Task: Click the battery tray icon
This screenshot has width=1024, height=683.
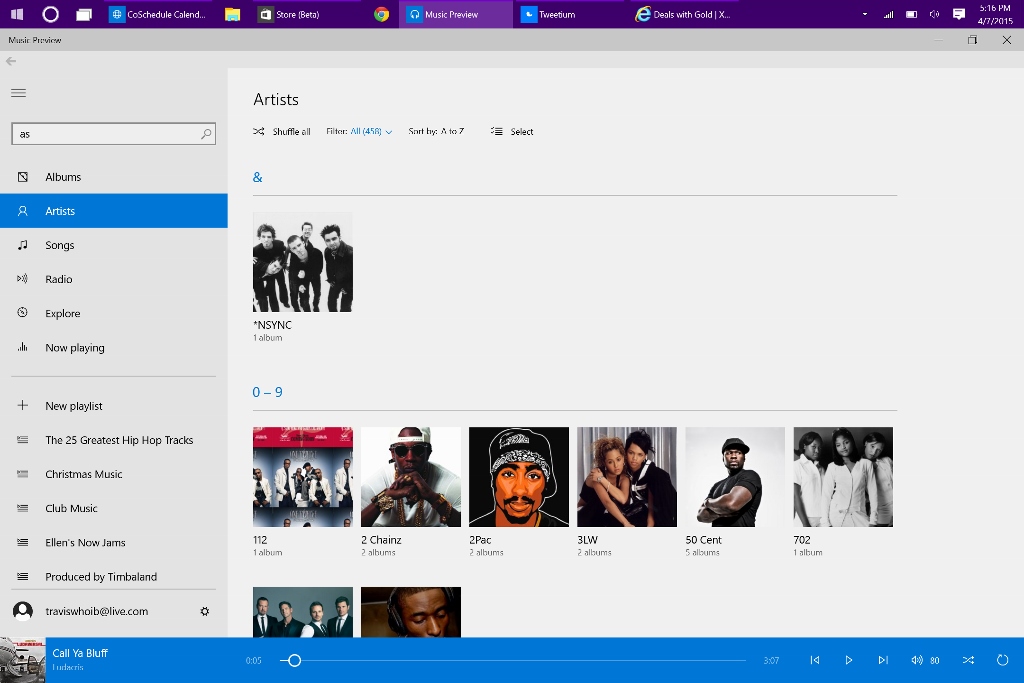Action: point(912,14)
